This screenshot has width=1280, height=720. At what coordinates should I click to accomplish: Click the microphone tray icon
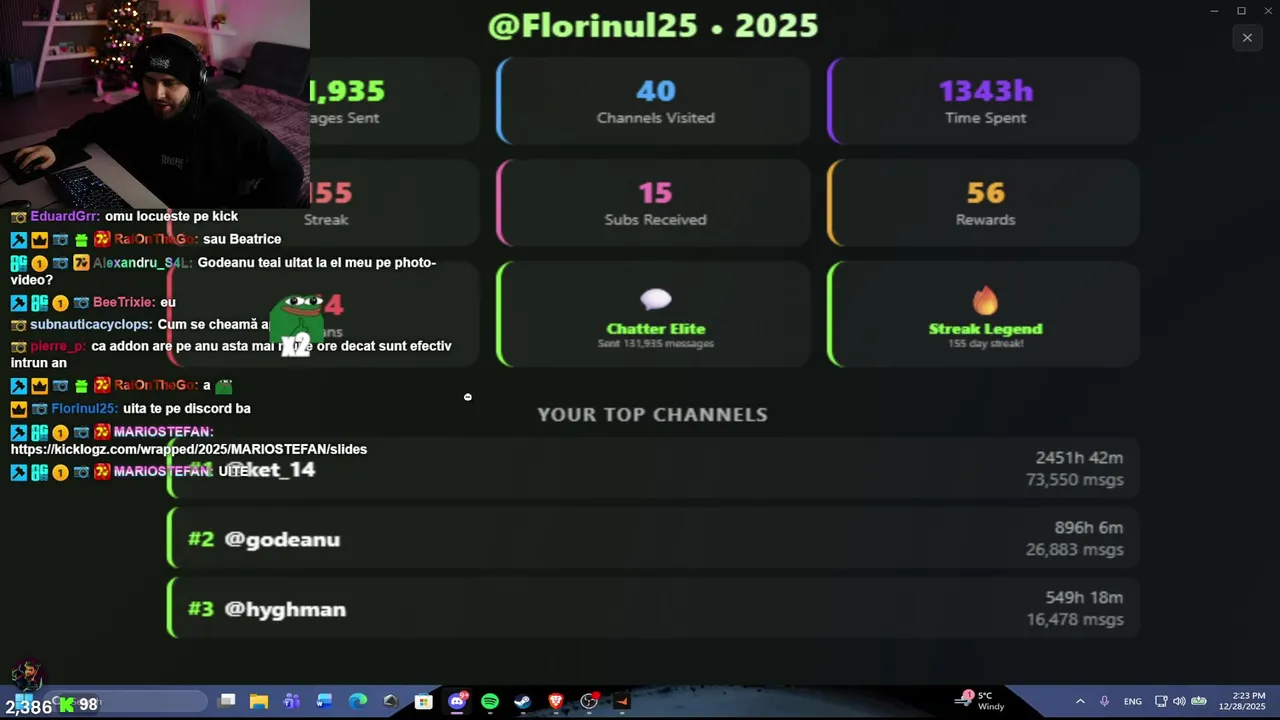pos(1104,701)
